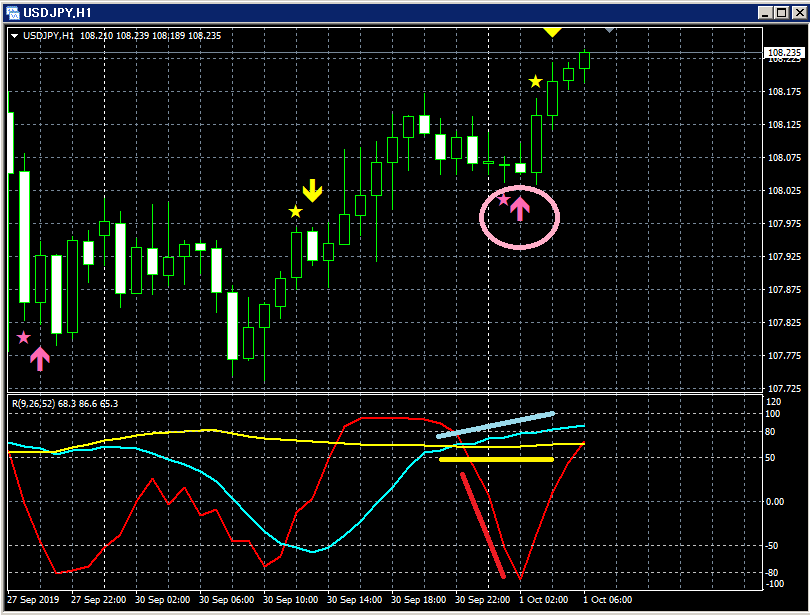Viewport: 810px width, 615px height.
Task: Click the 107.975 price scale value
Action: tap(784, 224)
